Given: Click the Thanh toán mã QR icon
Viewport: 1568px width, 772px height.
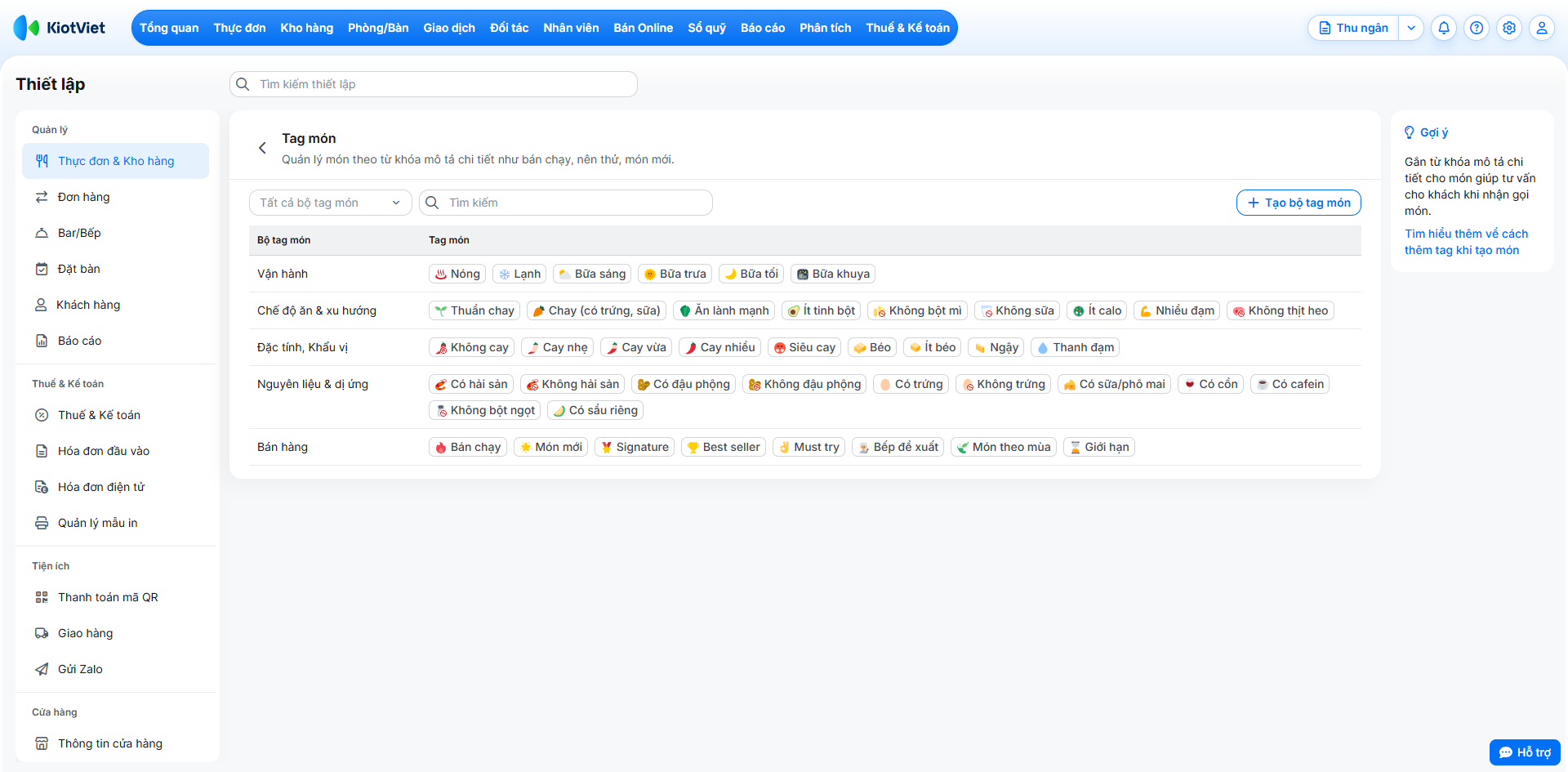Looking at the screenshot, I should (x=42, y=597).
